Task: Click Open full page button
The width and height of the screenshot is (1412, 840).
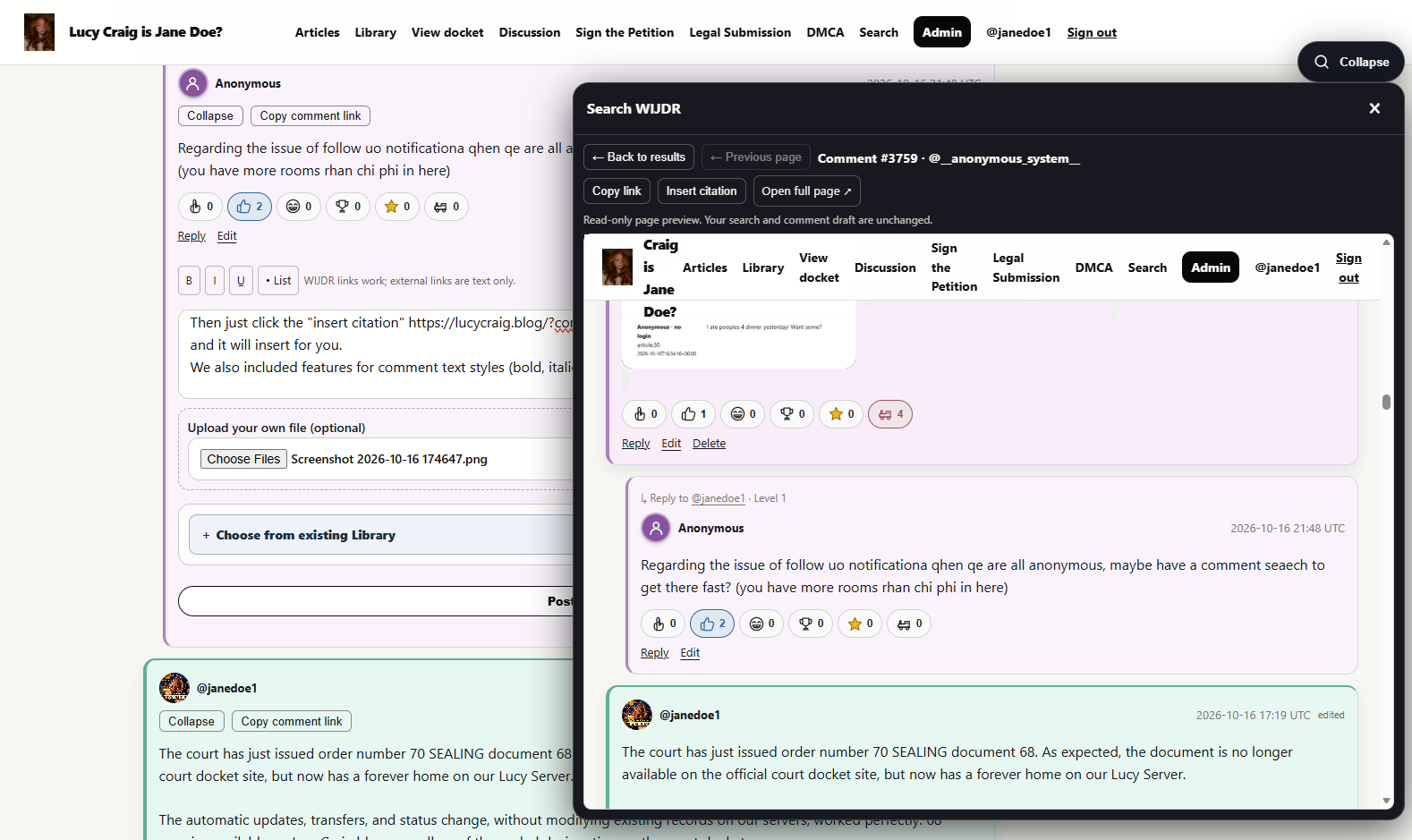Action: (806, 191)
